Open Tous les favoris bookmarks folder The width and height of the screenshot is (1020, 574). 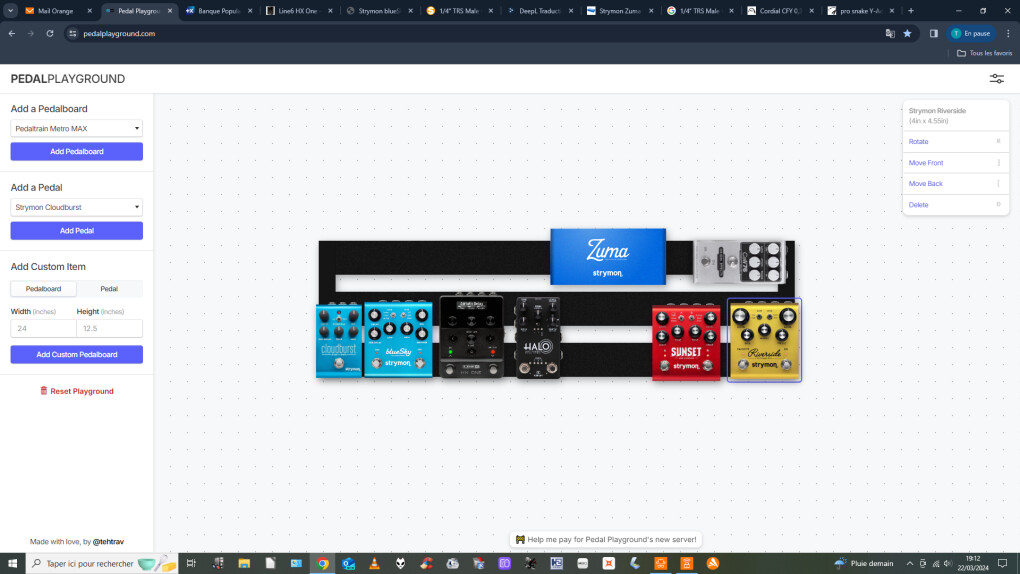coord(984,53)
